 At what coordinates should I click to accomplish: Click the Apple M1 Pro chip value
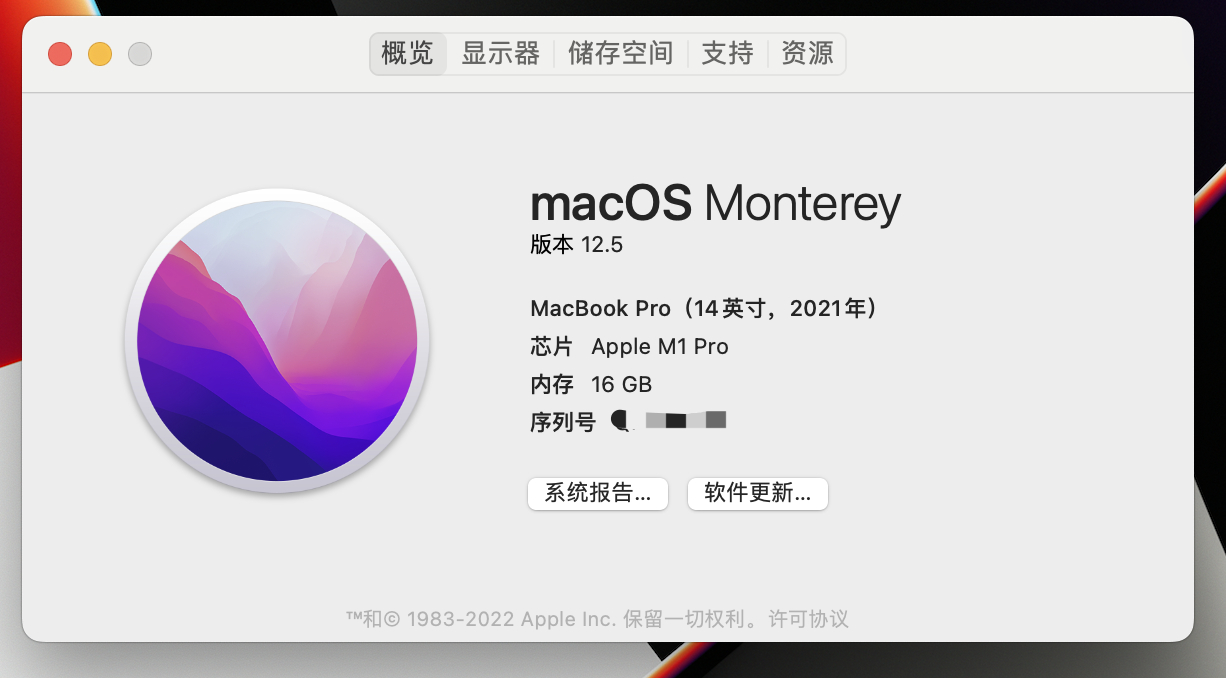660,347
